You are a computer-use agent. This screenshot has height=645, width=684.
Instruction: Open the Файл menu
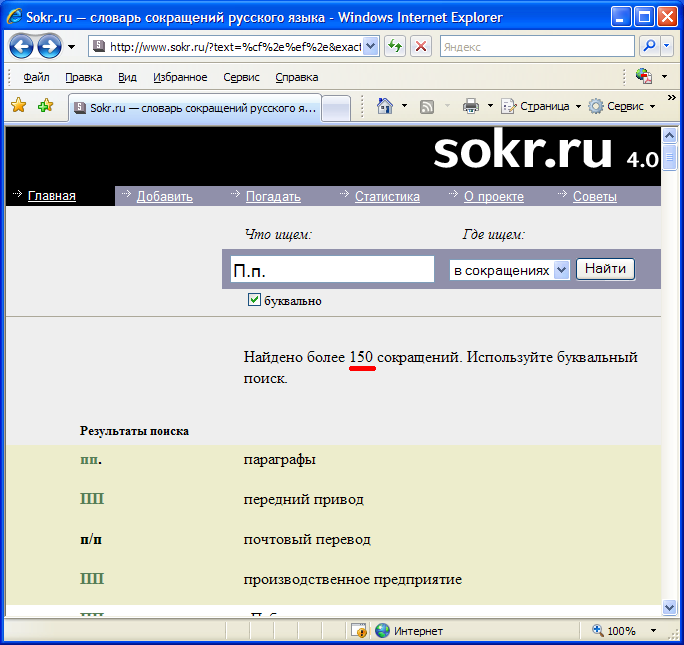pos(36,77)
